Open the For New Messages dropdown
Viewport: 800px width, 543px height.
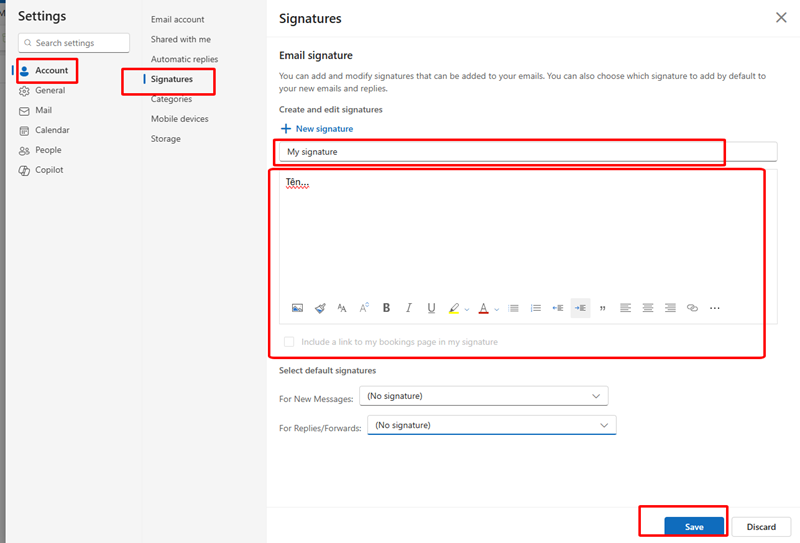pos(483,396)
